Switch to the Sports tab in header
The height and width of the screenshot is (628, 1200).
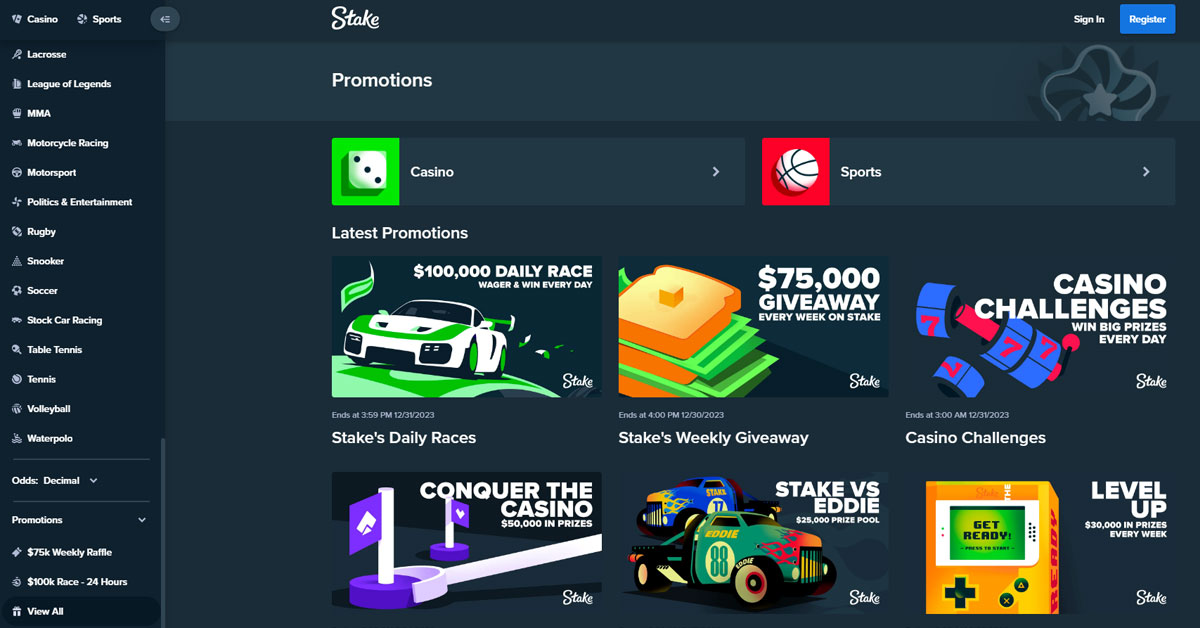click(x=99, y=19)
